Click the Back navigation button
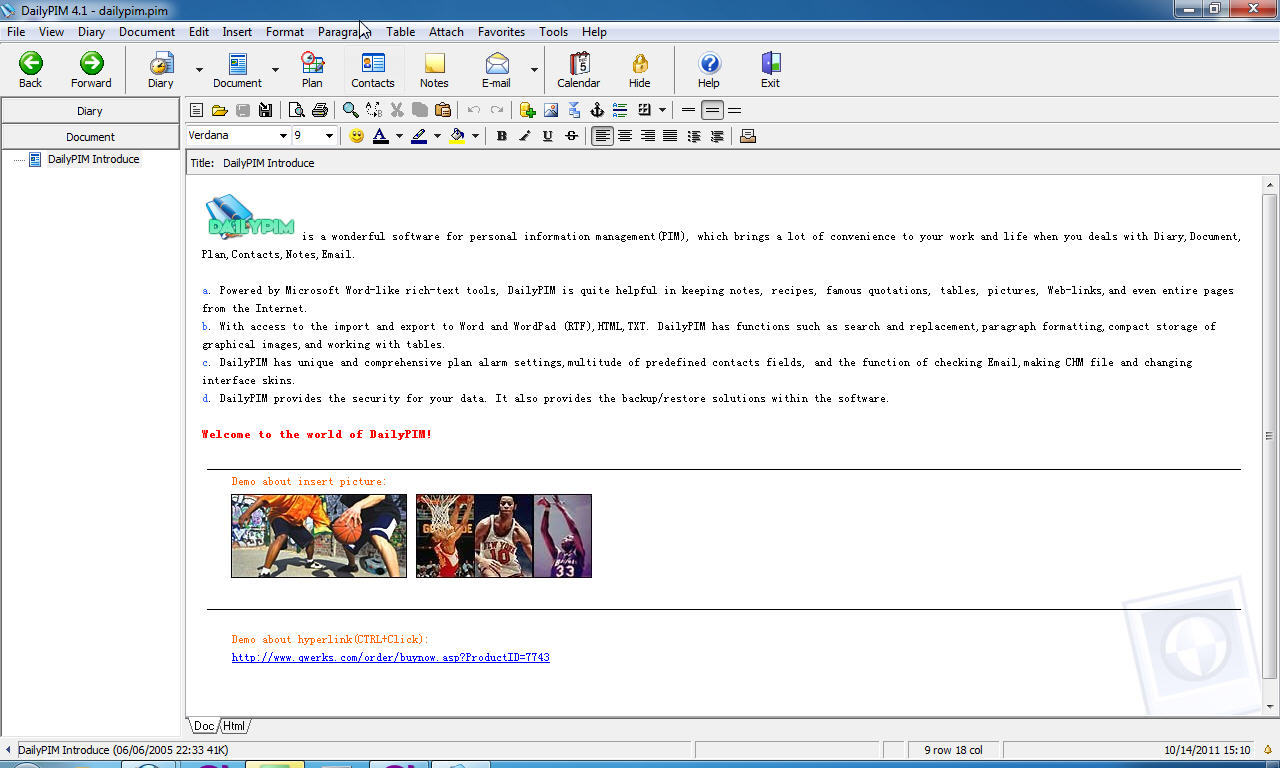The image size is (1280, 768). 30,70
